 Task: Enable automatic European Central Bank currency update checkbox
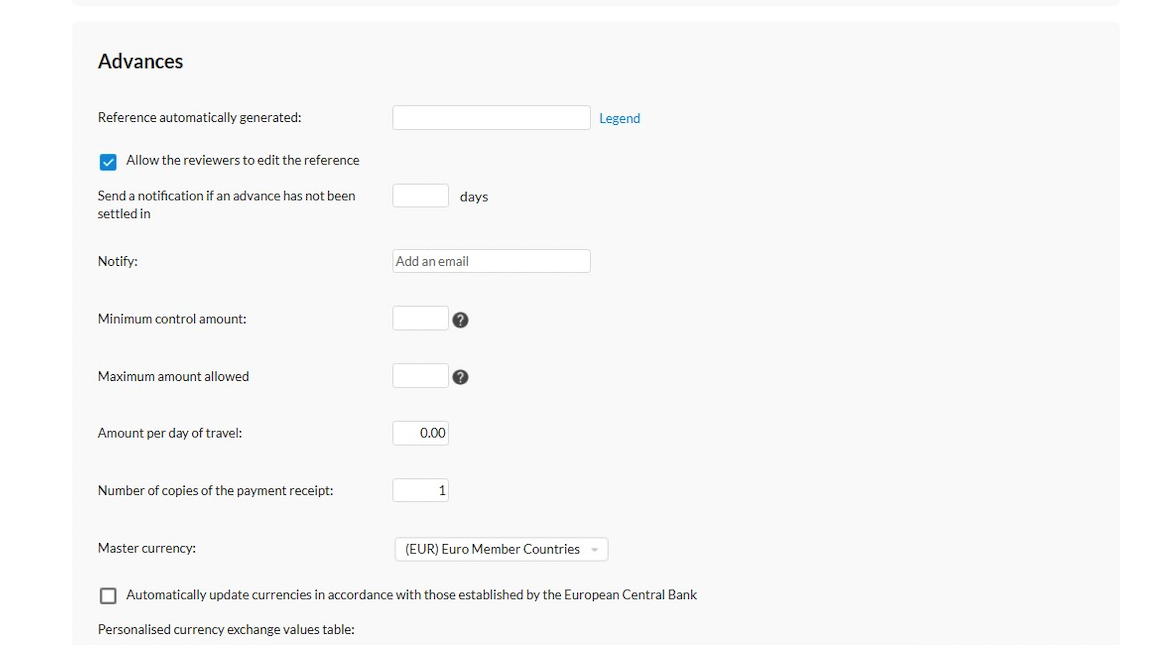(108, 596)
